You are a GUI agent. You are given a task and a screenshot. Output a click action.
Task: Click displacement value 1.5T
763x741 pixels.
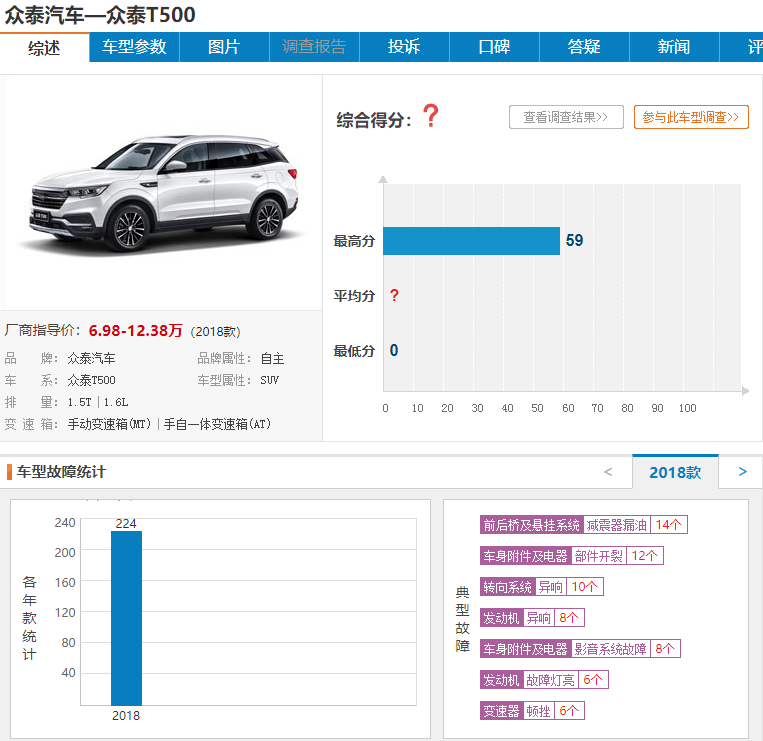click(79, 402)
